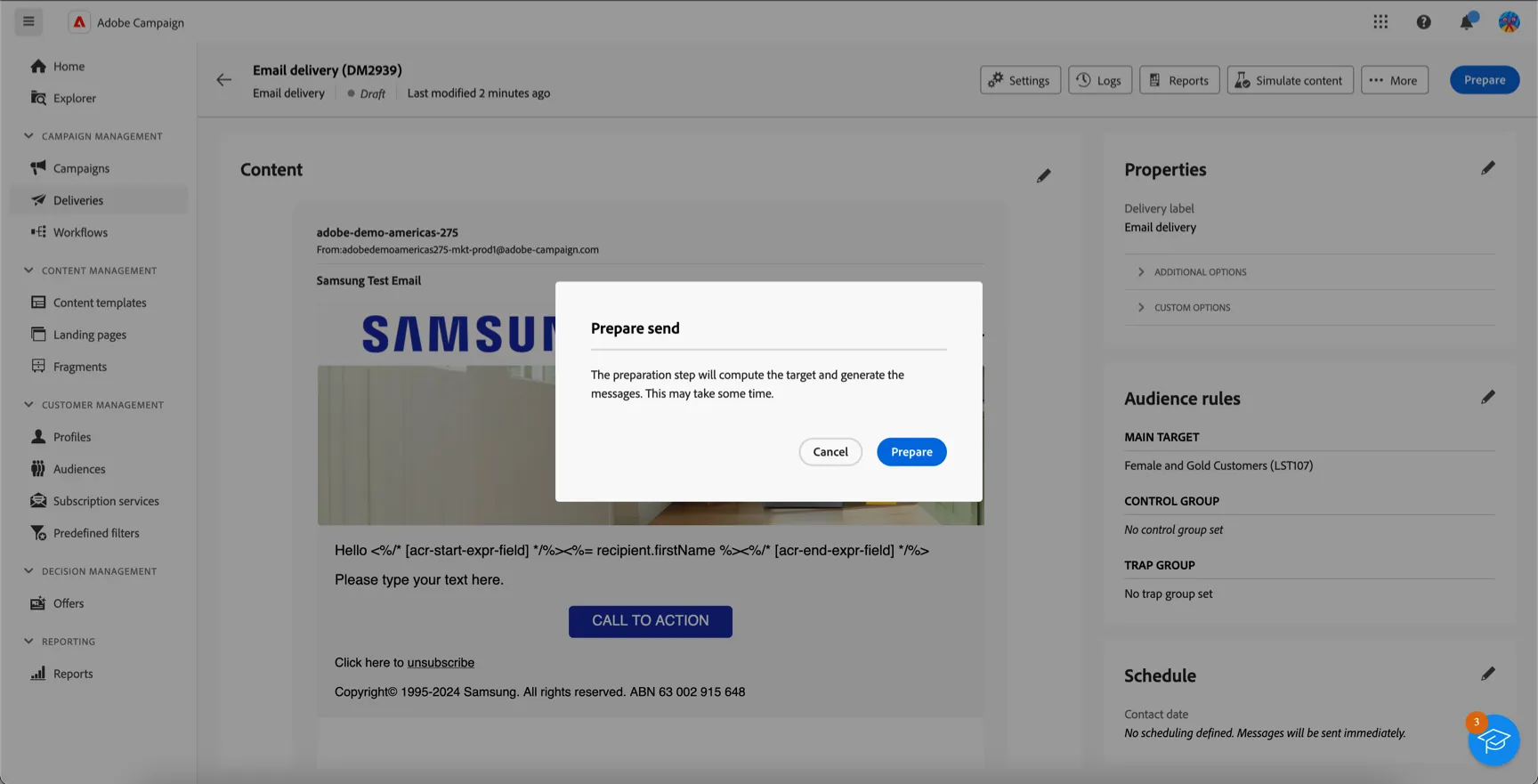The image size is (1538, 784).
Task: Click 'Last modified 2 minutes ago' text
Action: 478,93
